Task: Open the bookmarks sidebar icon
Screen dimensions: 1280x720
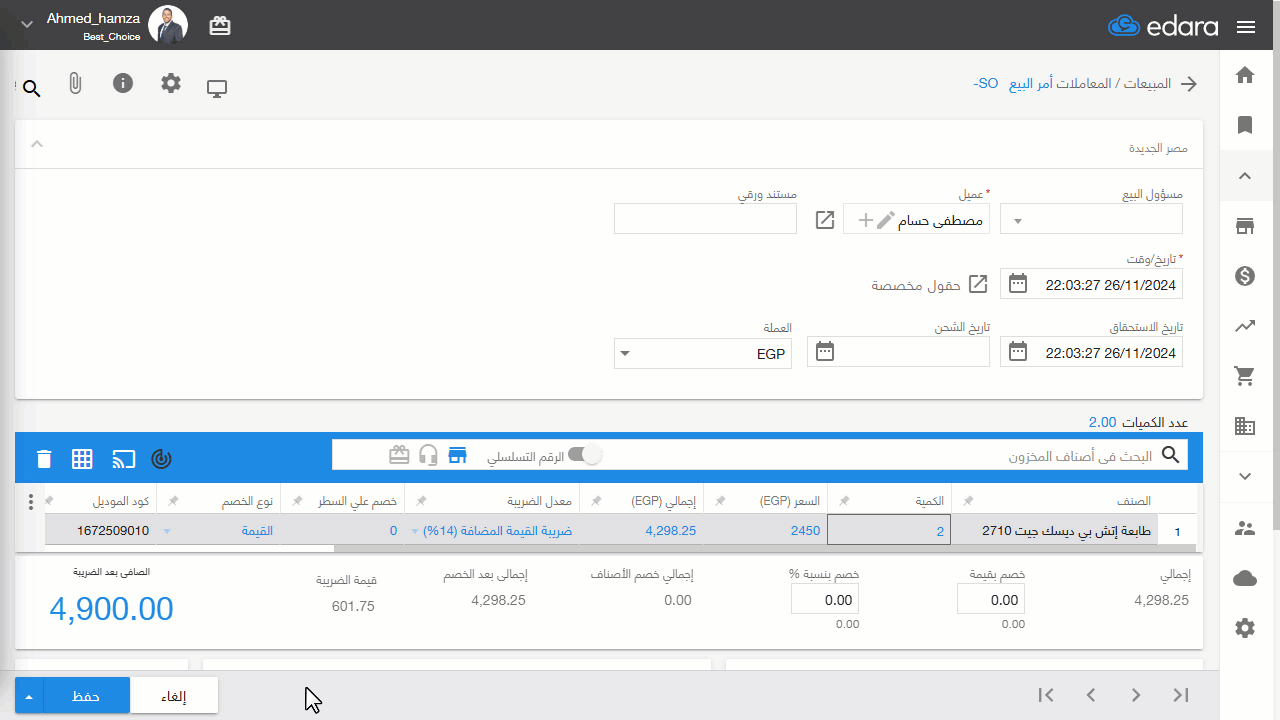Action: pyautogui.click(x=1245, y=125)
